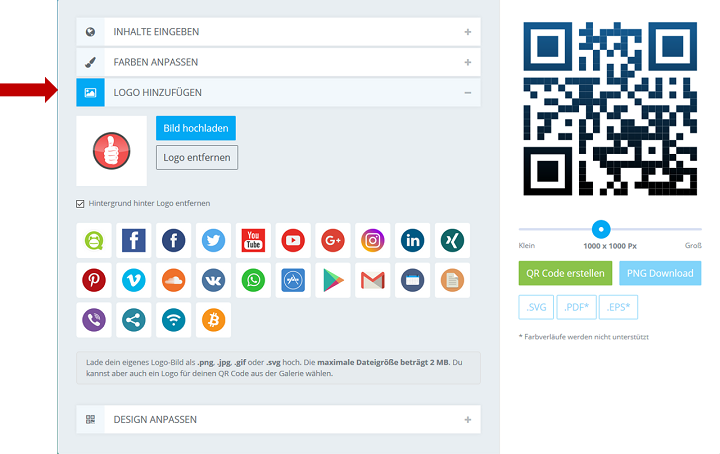The width and height of the screenshot is (720, 454).
Task: Choose the share symbol logo
Action: pyautogui.click(x=134, y=320)
